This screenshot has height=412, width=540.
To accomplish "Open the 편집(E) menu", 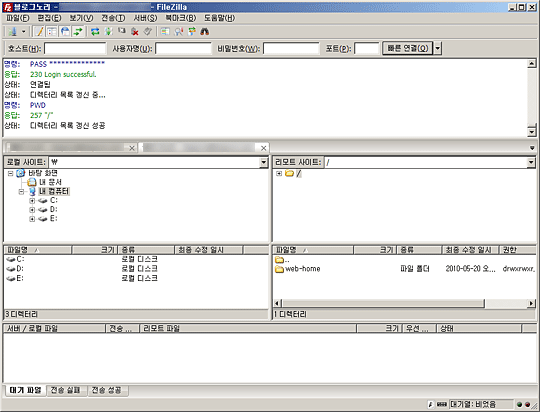I will [x=49, y=18].
